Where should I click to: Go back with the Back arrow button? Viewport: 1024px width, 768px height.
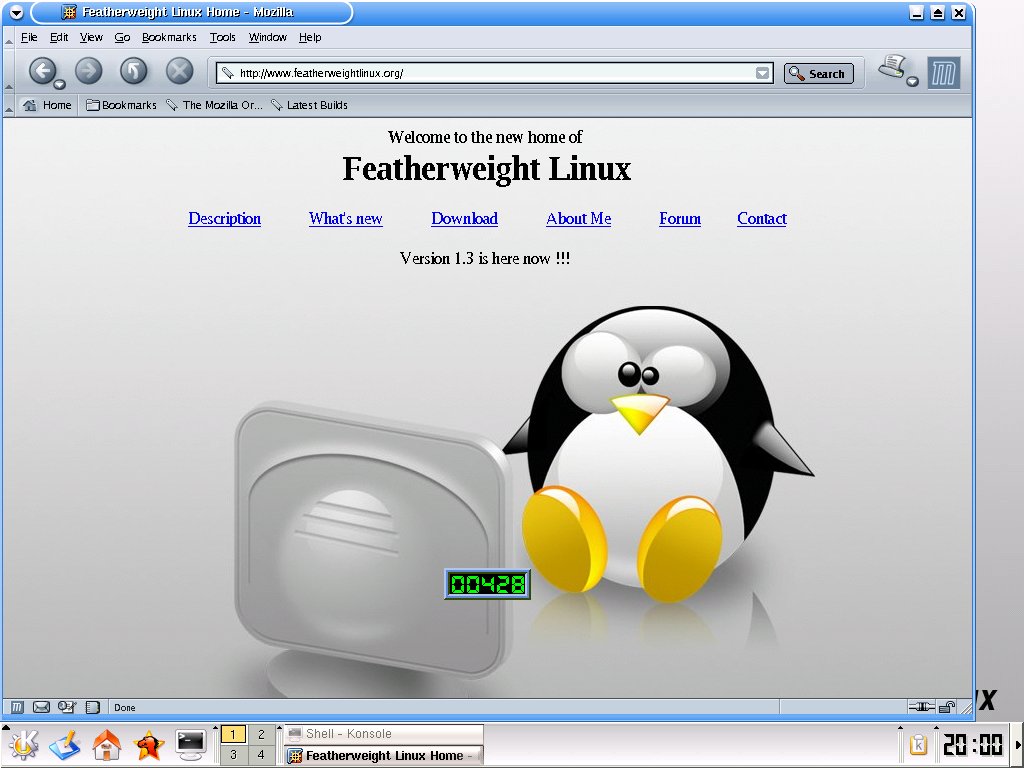42,71
